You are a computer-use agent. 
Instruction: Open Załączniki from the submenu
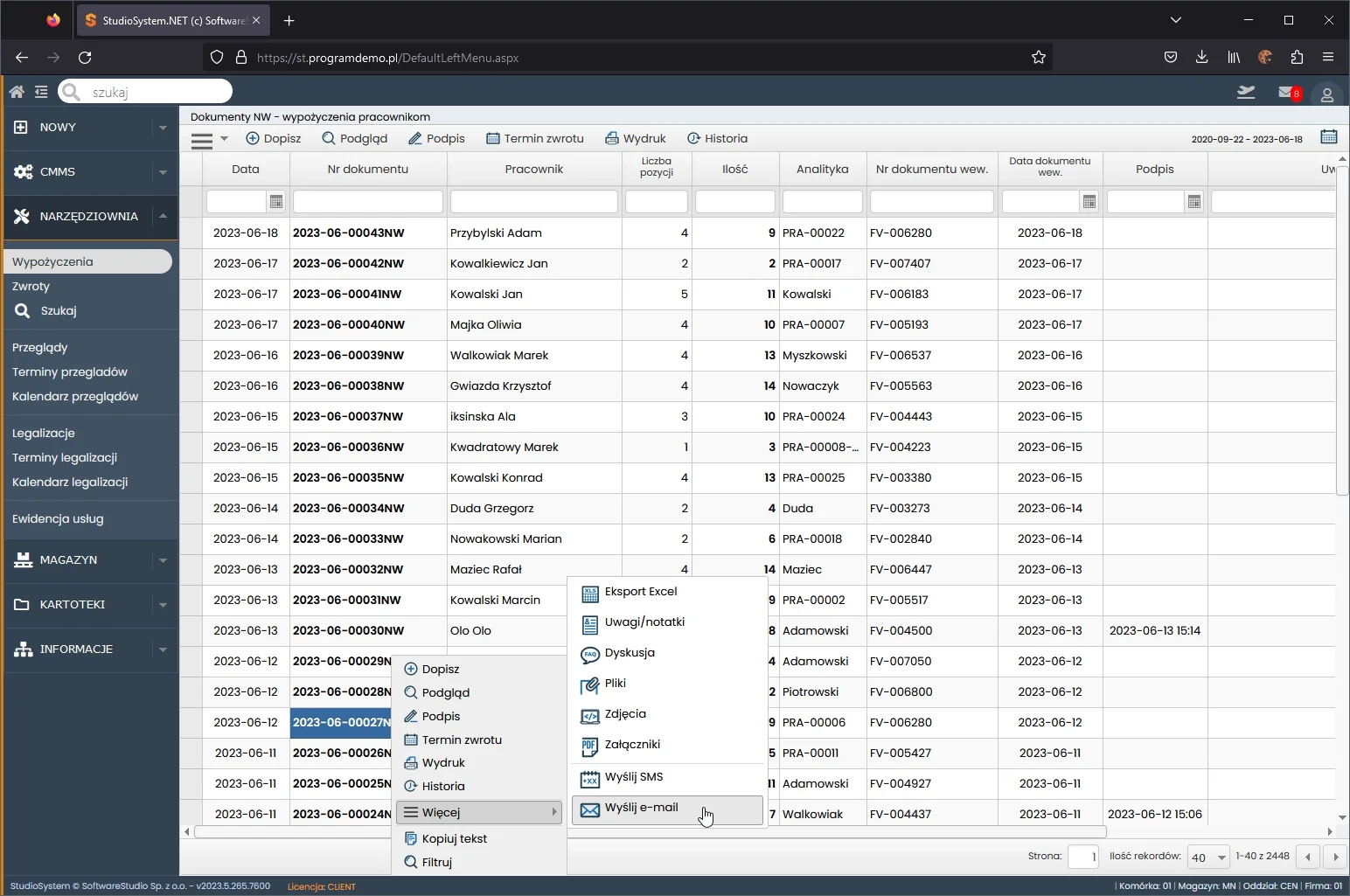pyautogui.click(x=632, y=745)
